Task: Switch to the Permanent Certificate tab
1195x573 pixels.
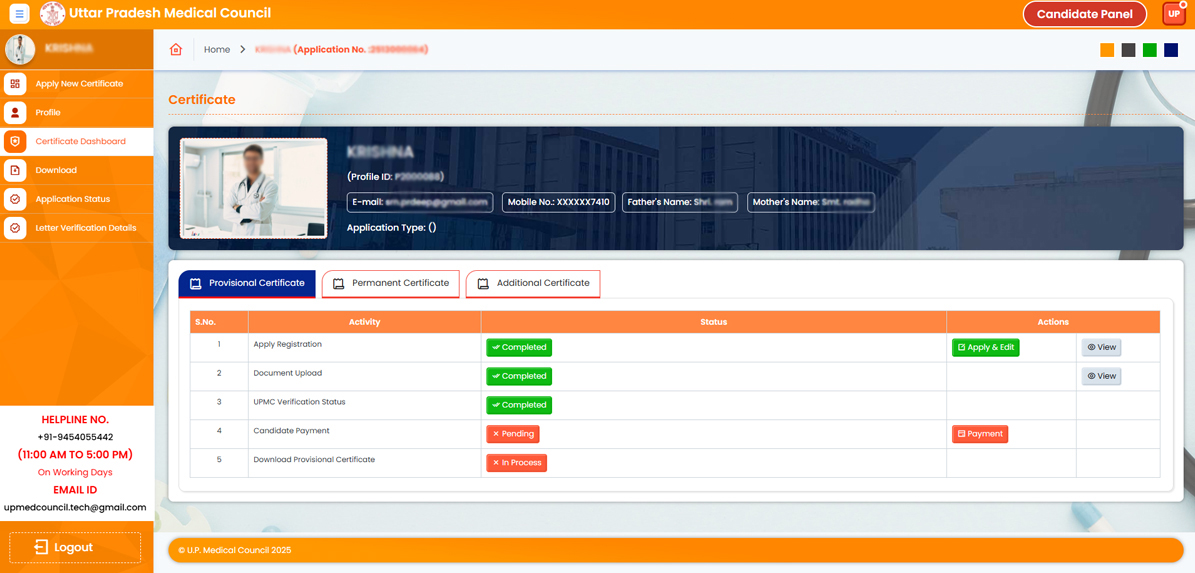Action: coord(390,284)
